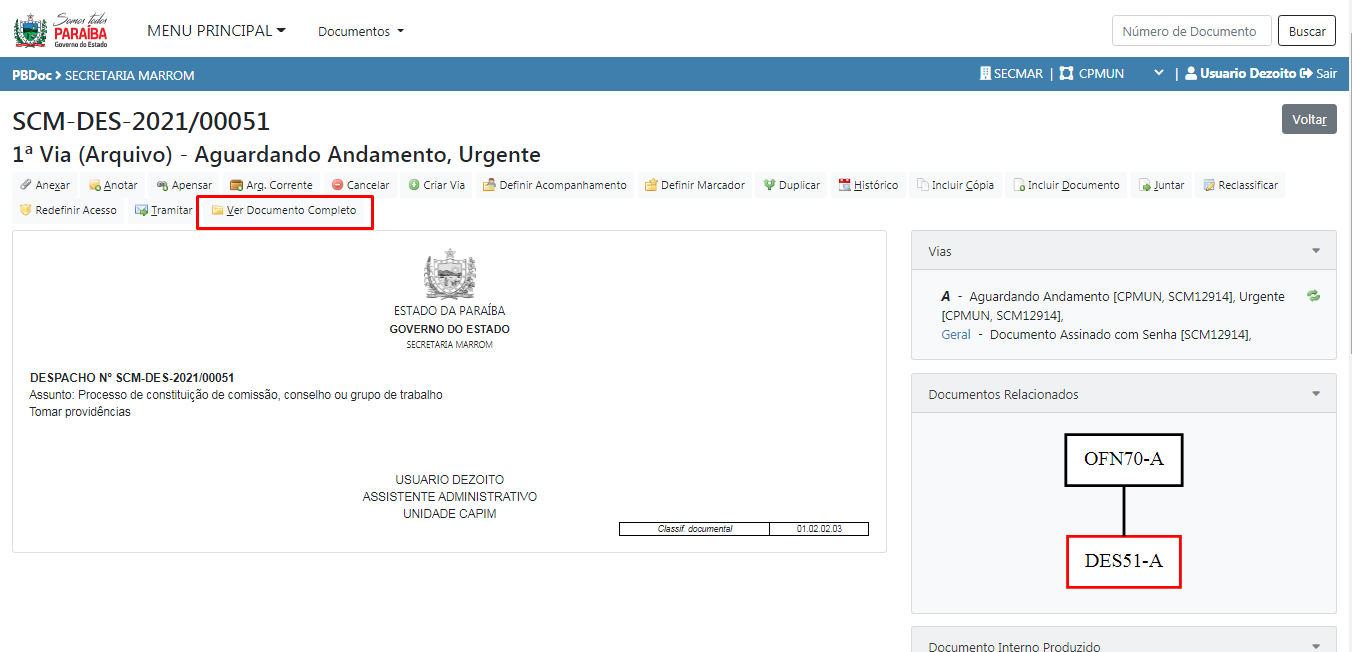Collapse the Documentos Relacionados panel
This screenshot has height=652, width=1352.
[1316, 394]
